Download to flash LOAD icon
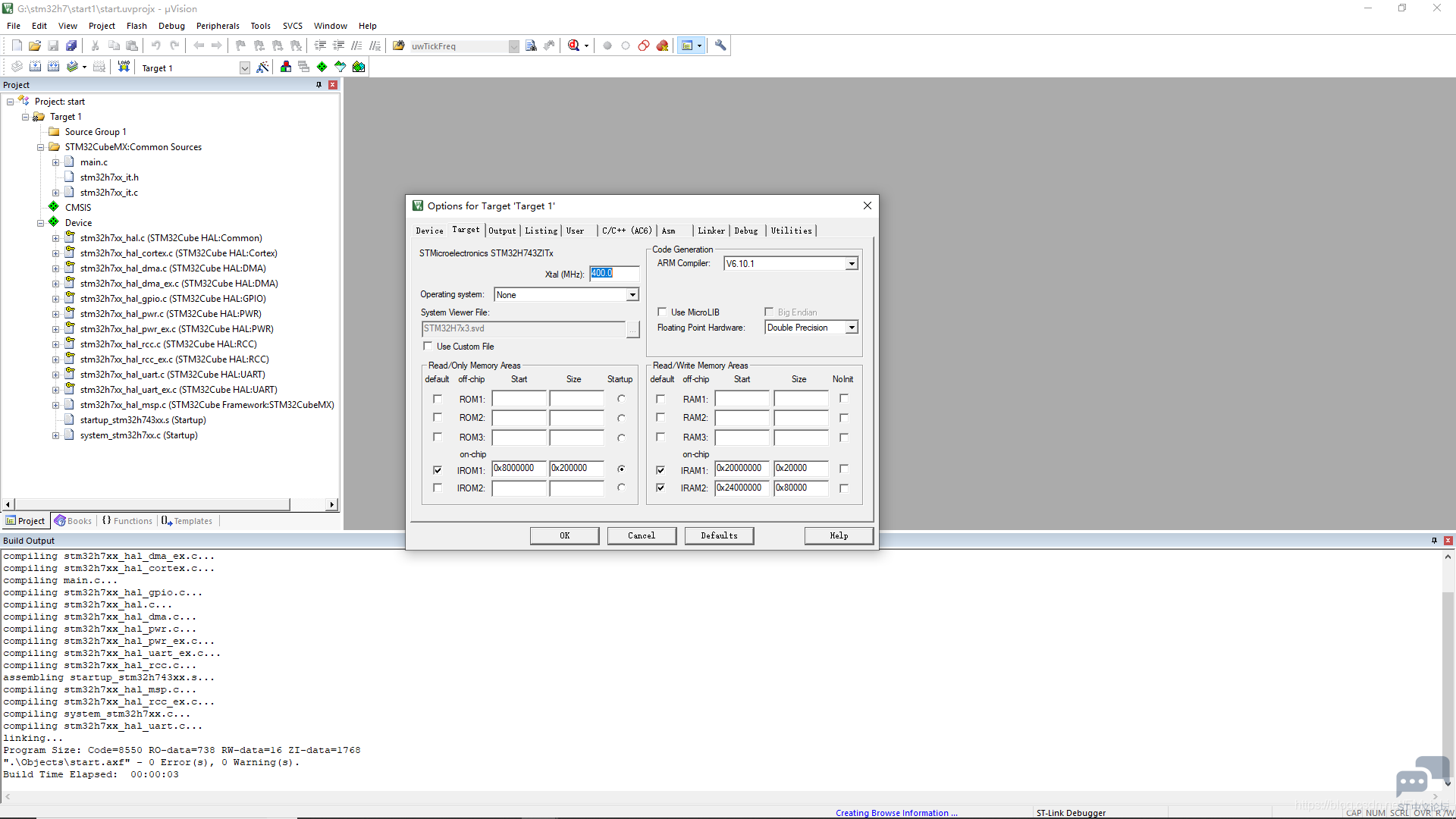 (124, 67)
